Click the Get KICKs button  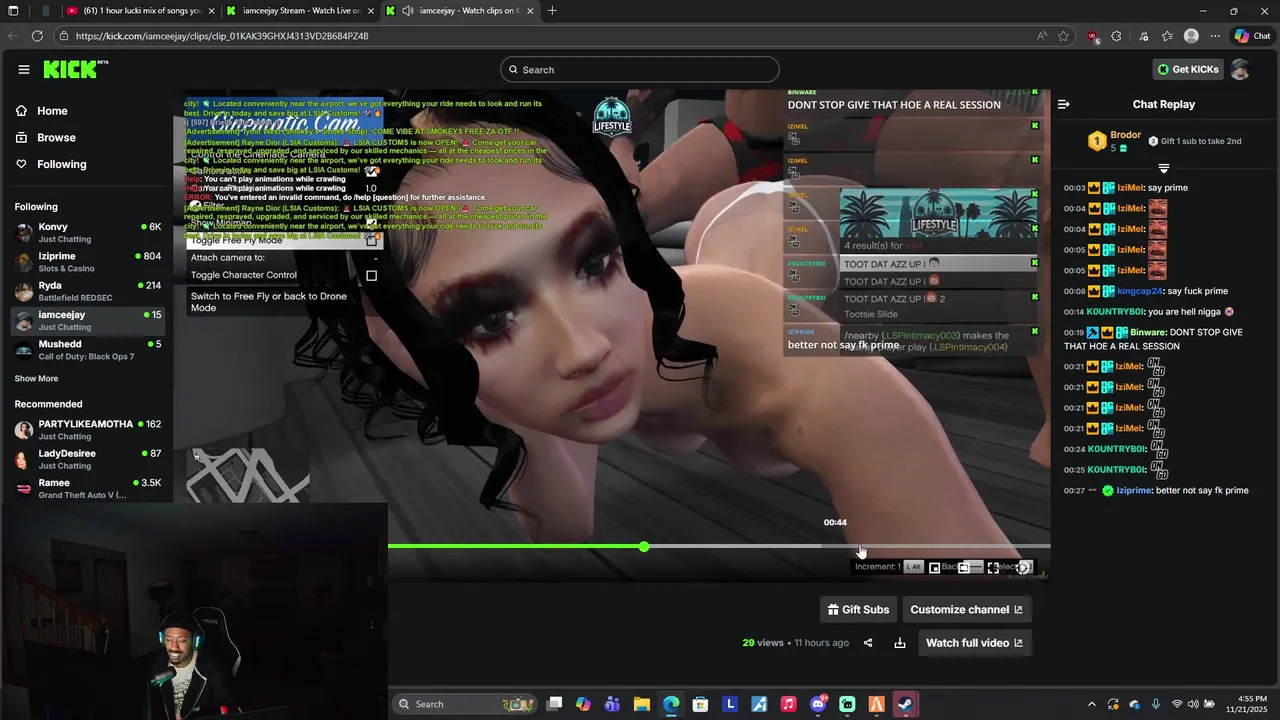pyautogui.click(x=1188, y=69)
